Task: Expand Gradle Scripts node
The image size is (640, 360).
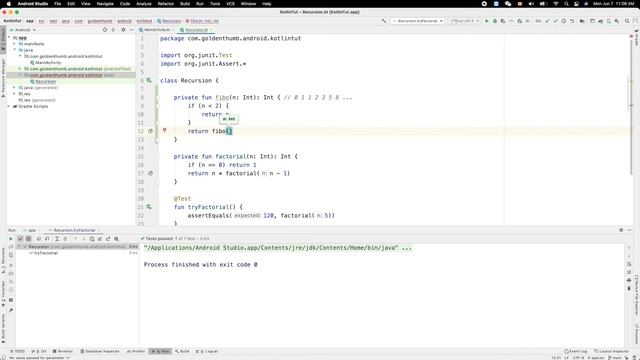Action: (x=9, y=106)
